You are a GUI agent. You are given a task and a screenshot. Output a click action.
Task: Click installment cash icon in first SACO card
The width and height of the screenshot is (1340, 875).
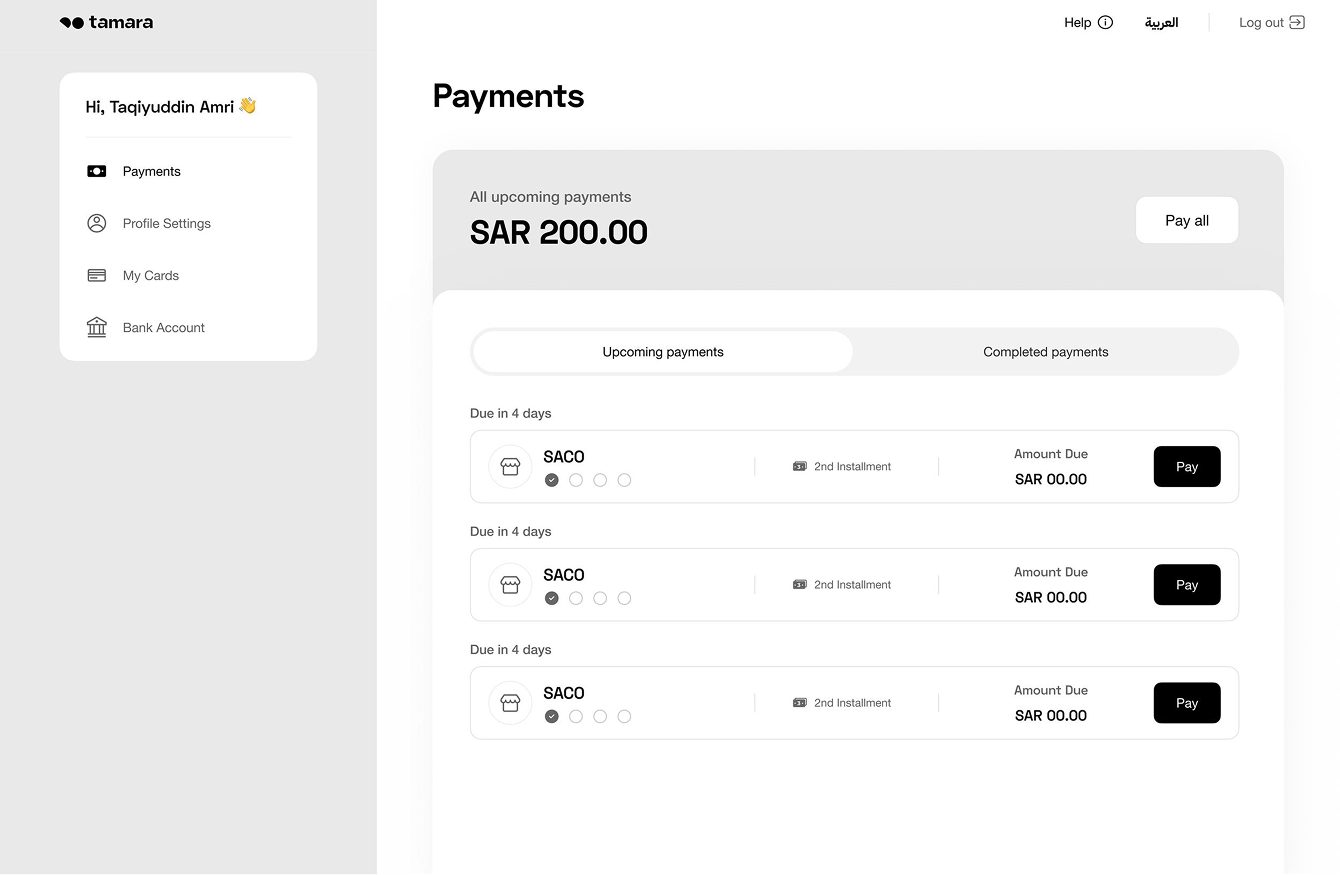(800, 467)
